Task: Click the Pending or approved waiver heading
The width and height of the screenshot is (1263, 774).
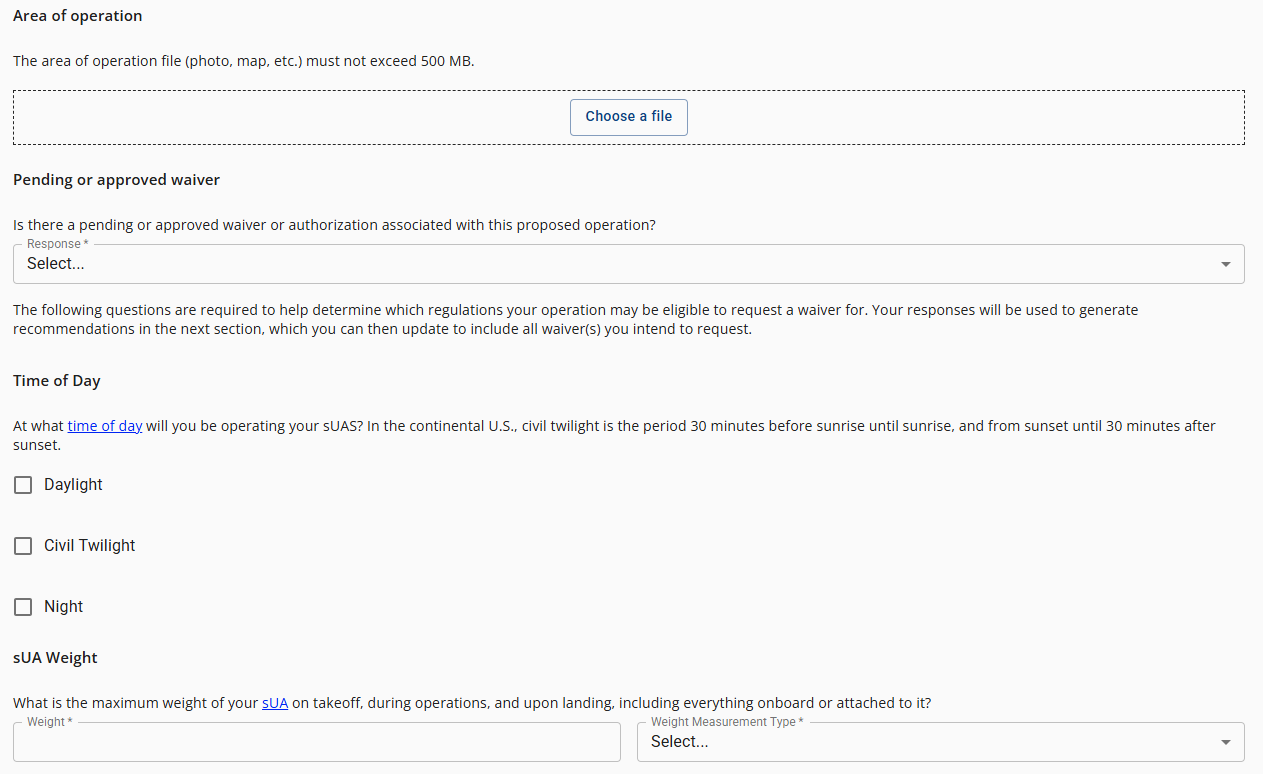Action: coord(116,180)
